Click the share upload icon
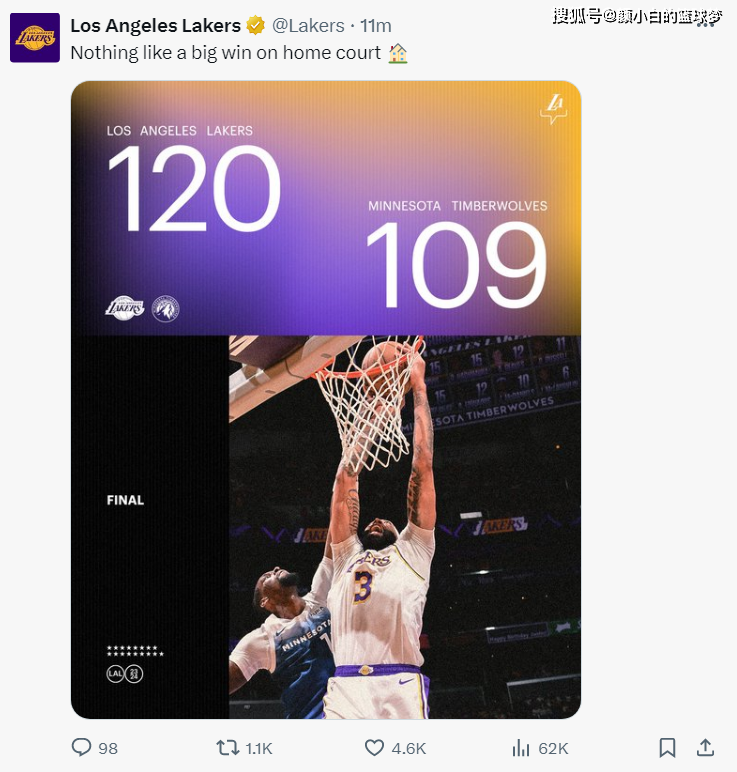The image size is (737, 772). click(705, 747)
